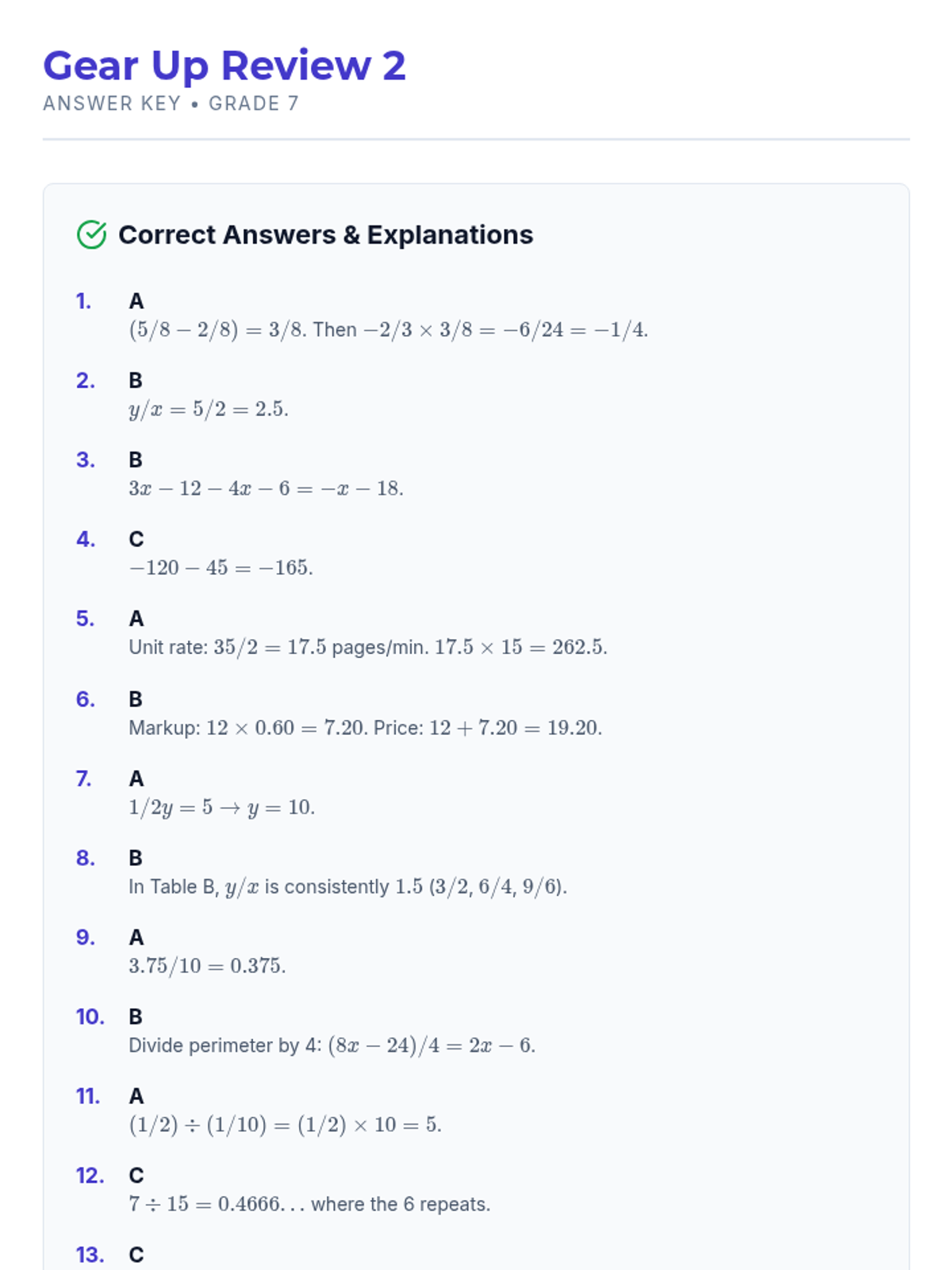Viewport: 952px width, 1270px height.
Task: Select question number 7 label
Action: click(84, 779)
